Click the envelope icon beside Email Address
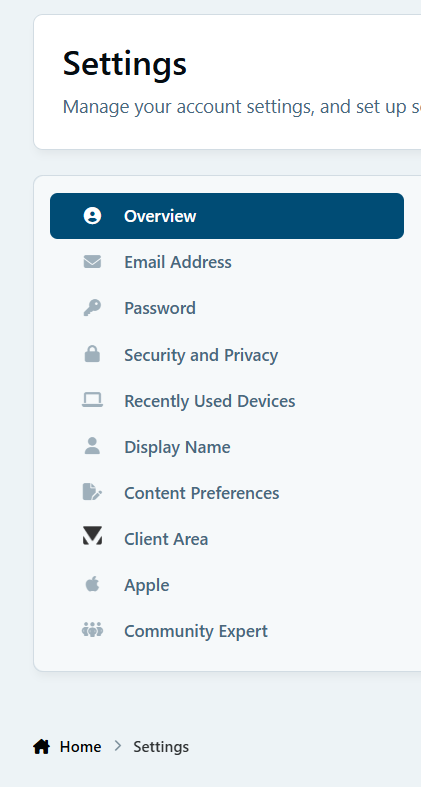The height and width of the screenshot is (789, 421). tap(92, 262)
